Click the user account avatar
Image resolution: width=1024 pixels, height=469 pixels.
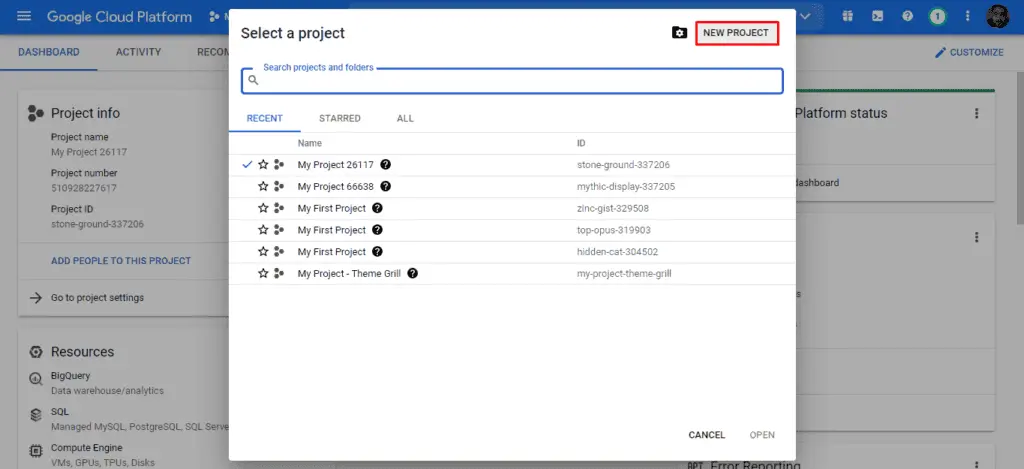coord(997,16)
